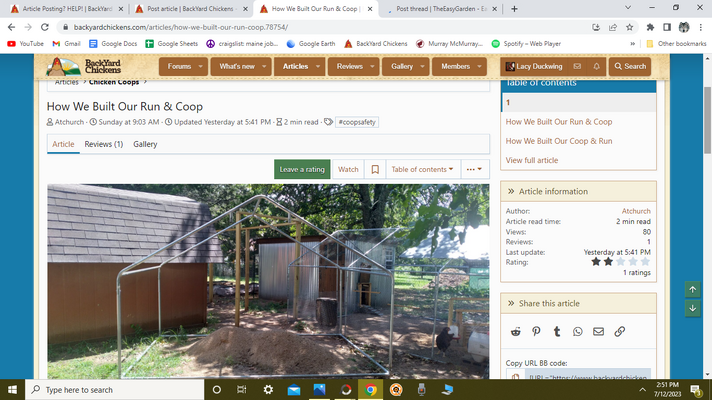Collapse the Article information panel
Image resolution: width=712 pixels, height=400 pixels.
coord(511,192)
